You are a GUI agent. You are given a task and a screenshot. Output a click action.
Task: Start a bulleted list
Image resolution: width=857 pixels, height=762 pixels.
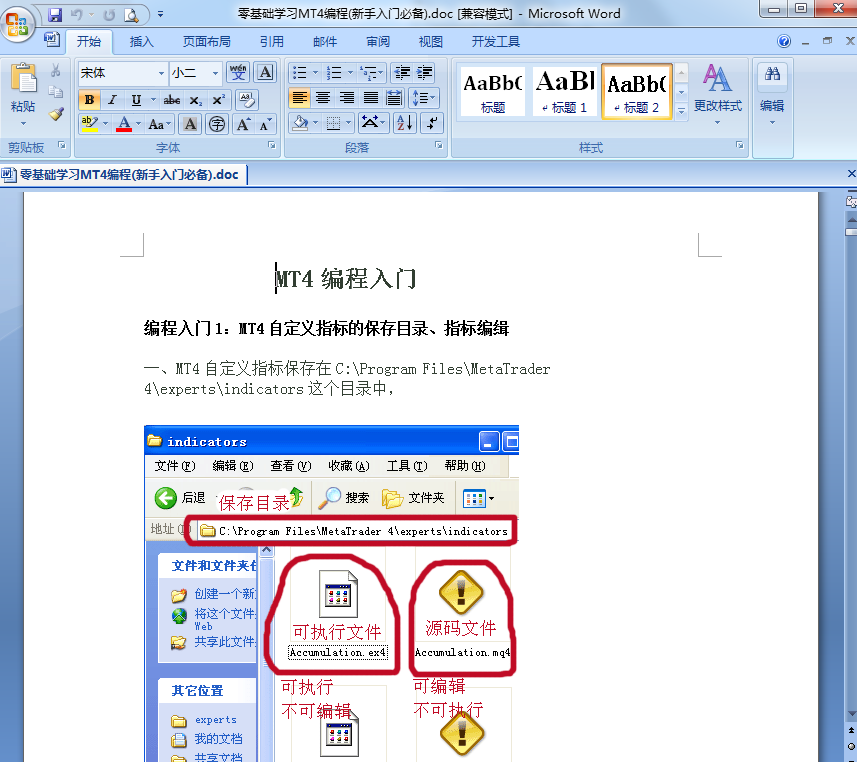coord(299,72)
